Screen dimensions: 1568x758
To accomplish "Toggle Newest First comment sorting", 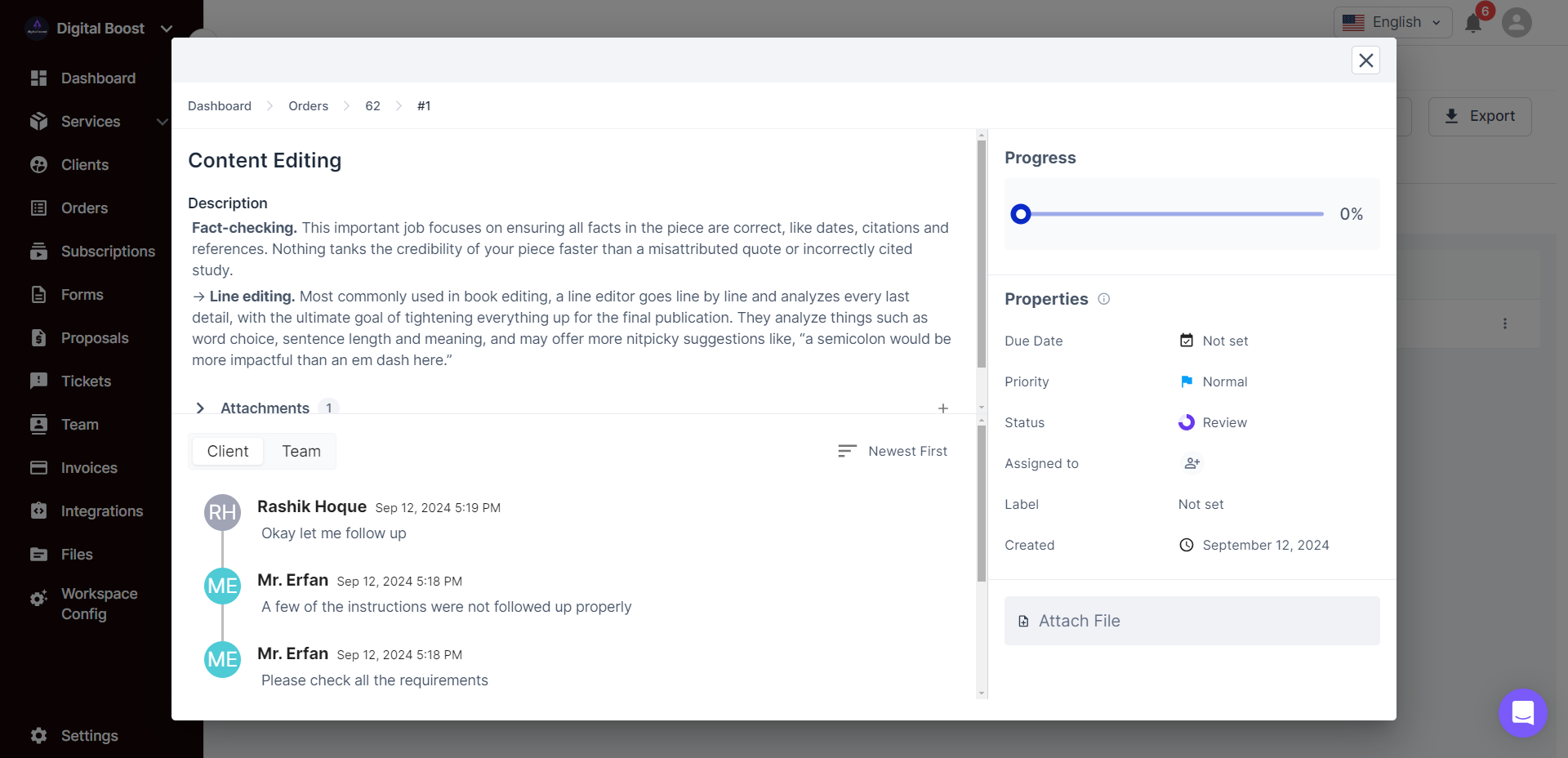I will (893, 450).
